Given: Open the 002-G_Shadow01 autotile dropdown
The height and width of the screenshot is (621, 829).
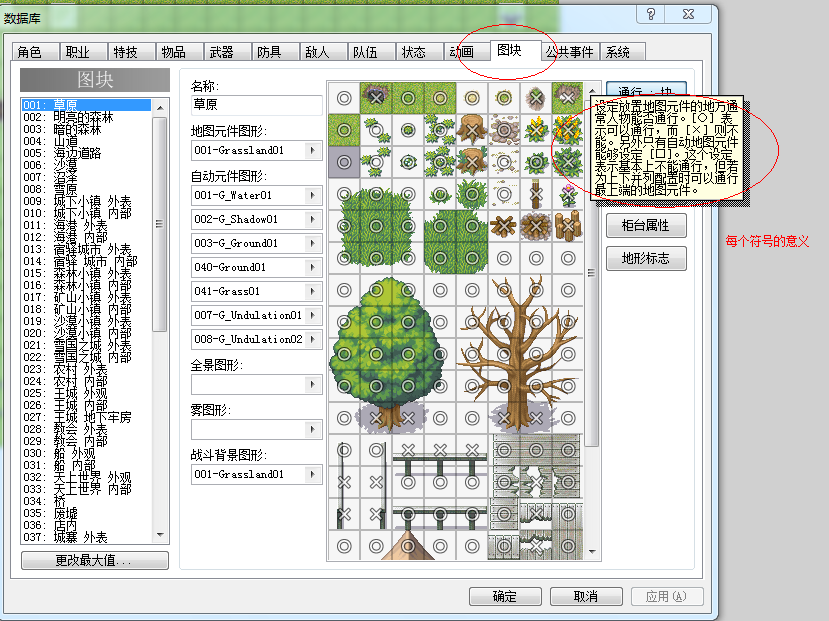Looking at the screenshot, I should (x=313, y=219).
